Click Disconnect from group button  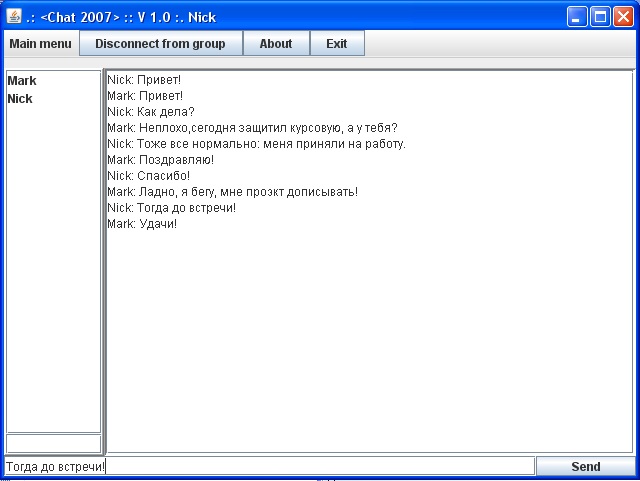click(161, 43)
